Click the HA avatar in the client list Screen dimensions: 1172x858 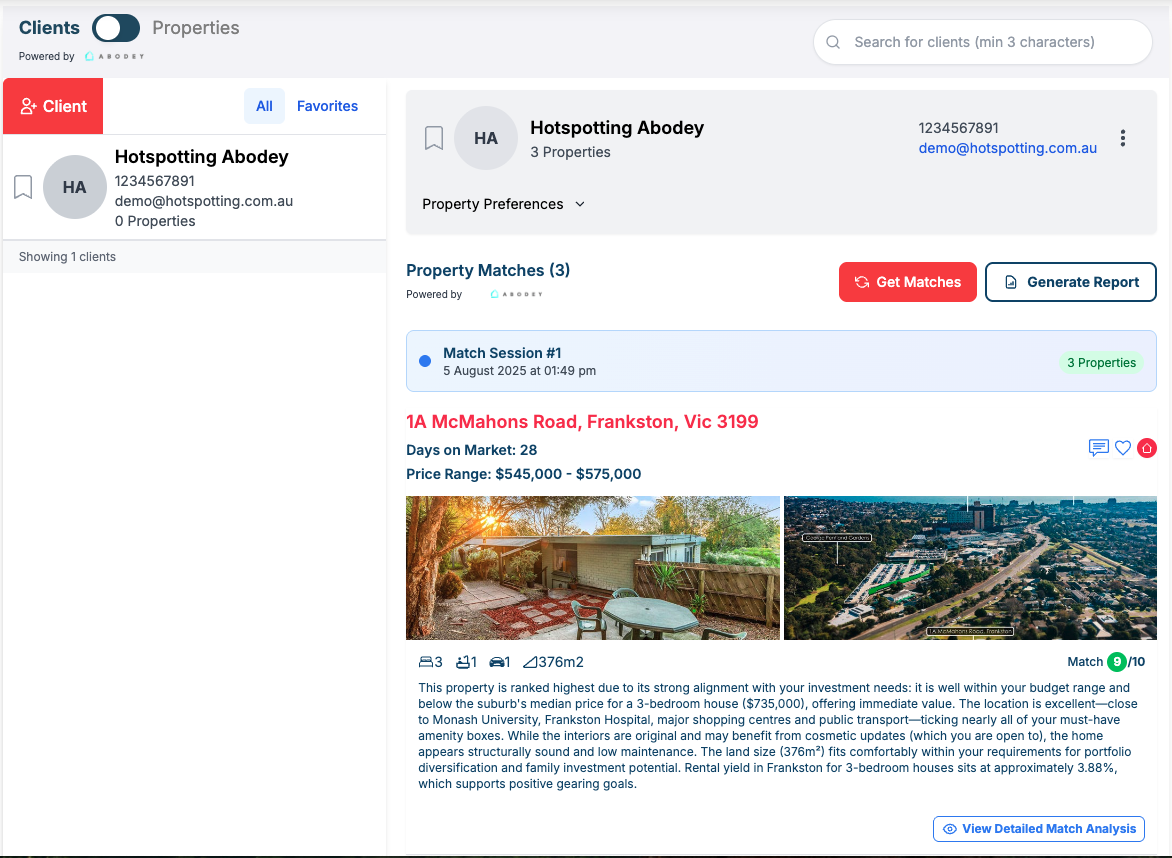pyautogui.click(x=75, y=187)
